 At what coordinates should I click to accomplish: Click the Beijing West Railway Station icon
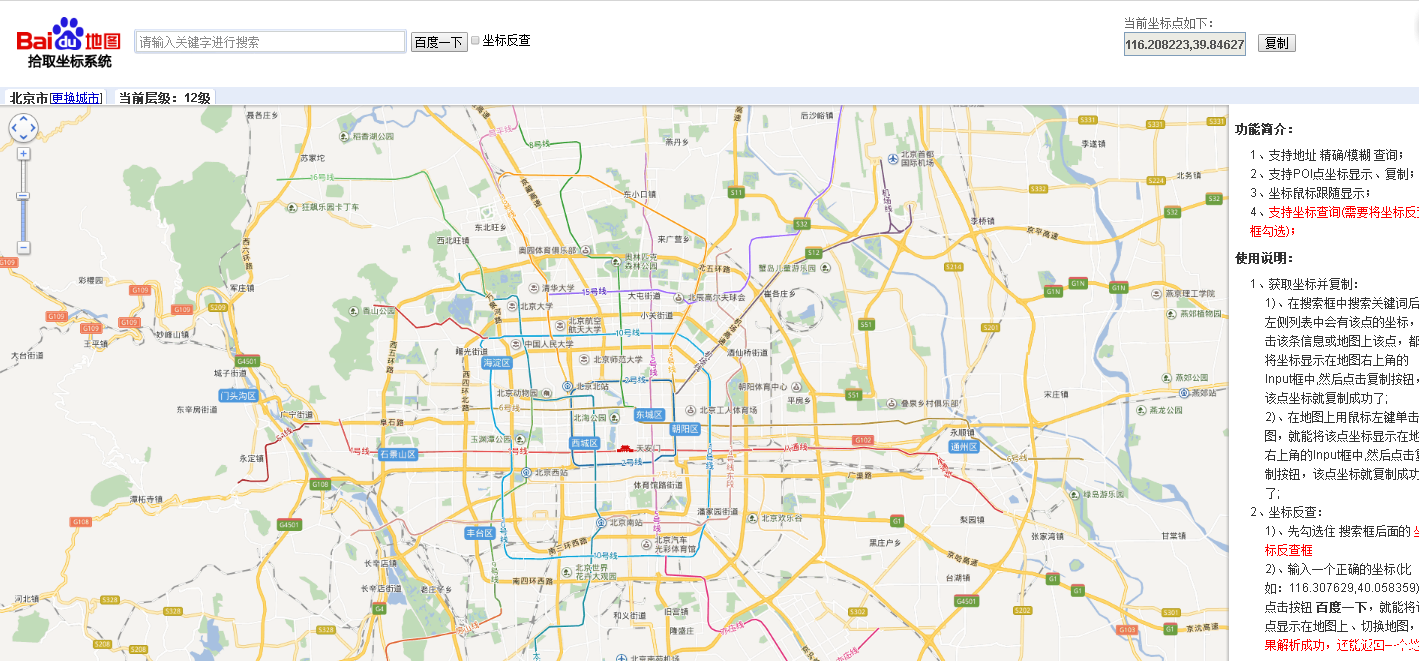click(526, 473)
